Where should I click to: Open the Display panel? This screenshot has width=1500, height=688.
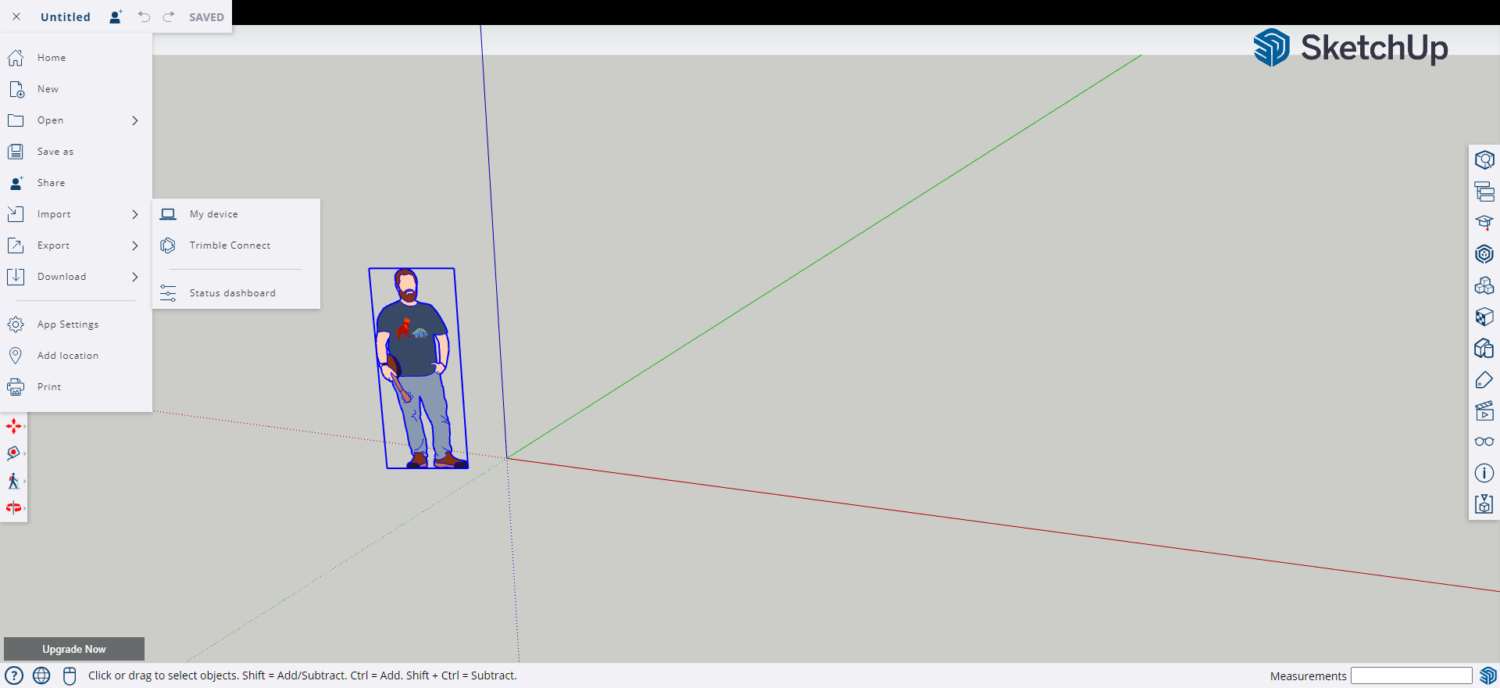coord(1484,441)
